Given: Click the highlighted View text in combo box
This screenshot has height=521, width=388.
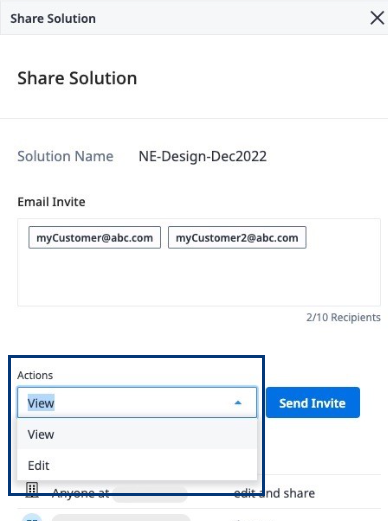Looking at the screenshot, I should [x=41, y=403].
